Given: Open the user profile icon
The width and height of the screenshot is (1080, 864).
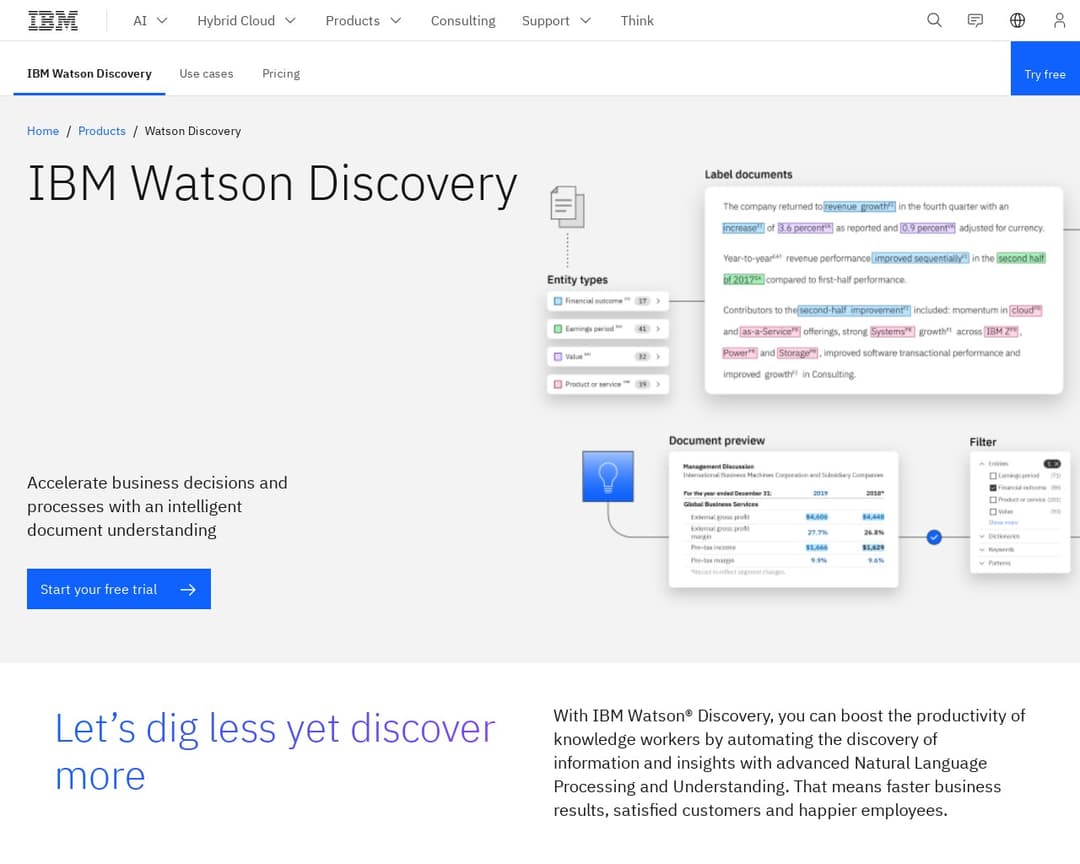Looking at the screenshot, I should click(x=1059, y=21).
